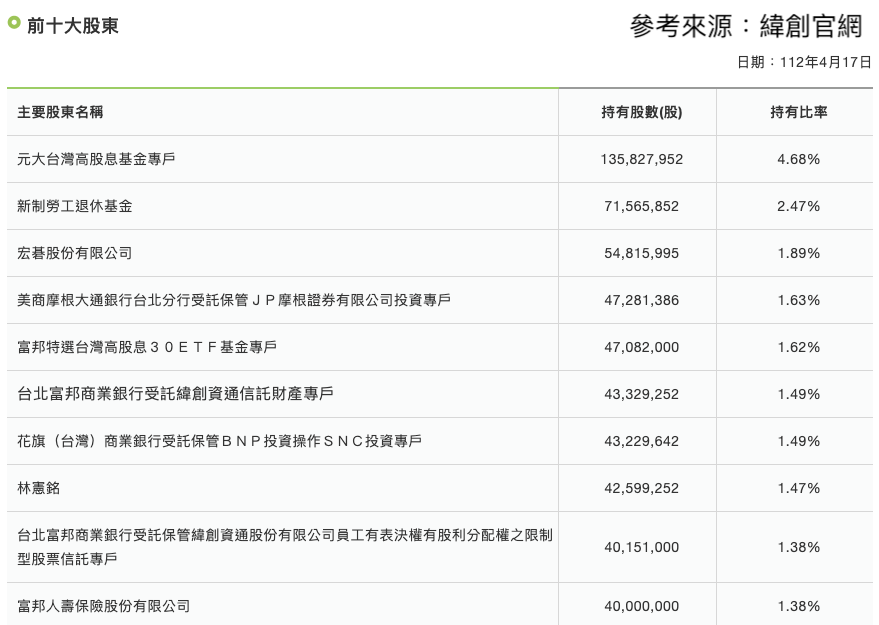
Task: Select the row 台北富邦商業銀行受託緯創資通信託財產專戶
Action: pyautogui.click(x=175, y=394)
